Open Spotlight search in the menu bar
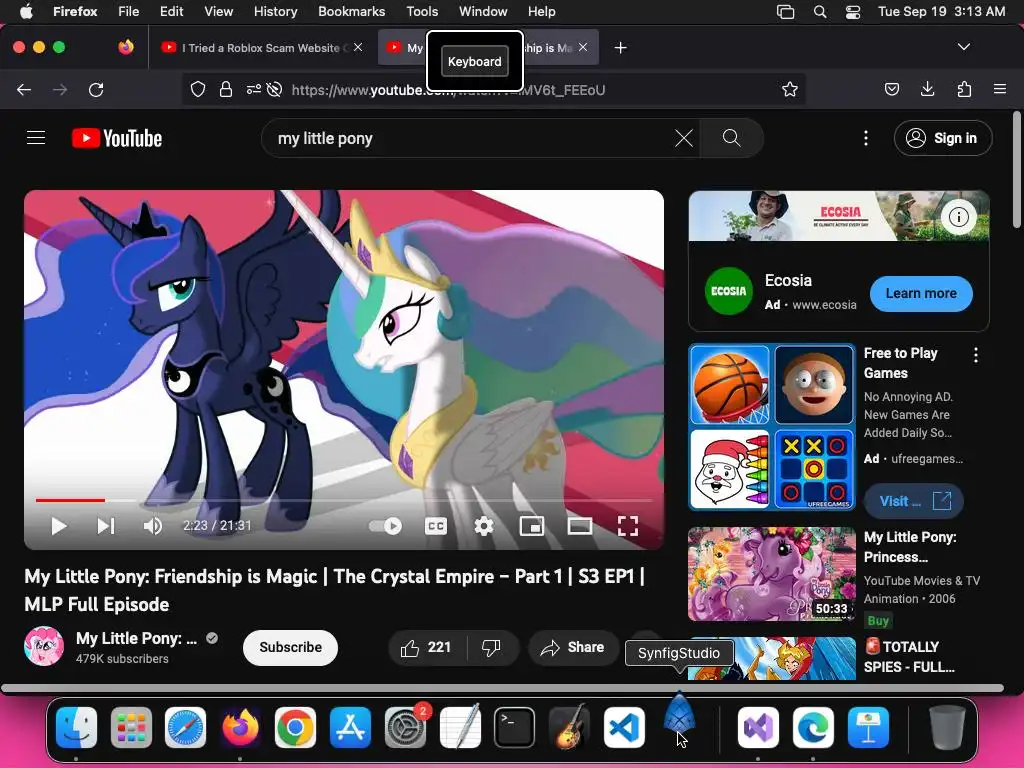 tap(820, 11)
